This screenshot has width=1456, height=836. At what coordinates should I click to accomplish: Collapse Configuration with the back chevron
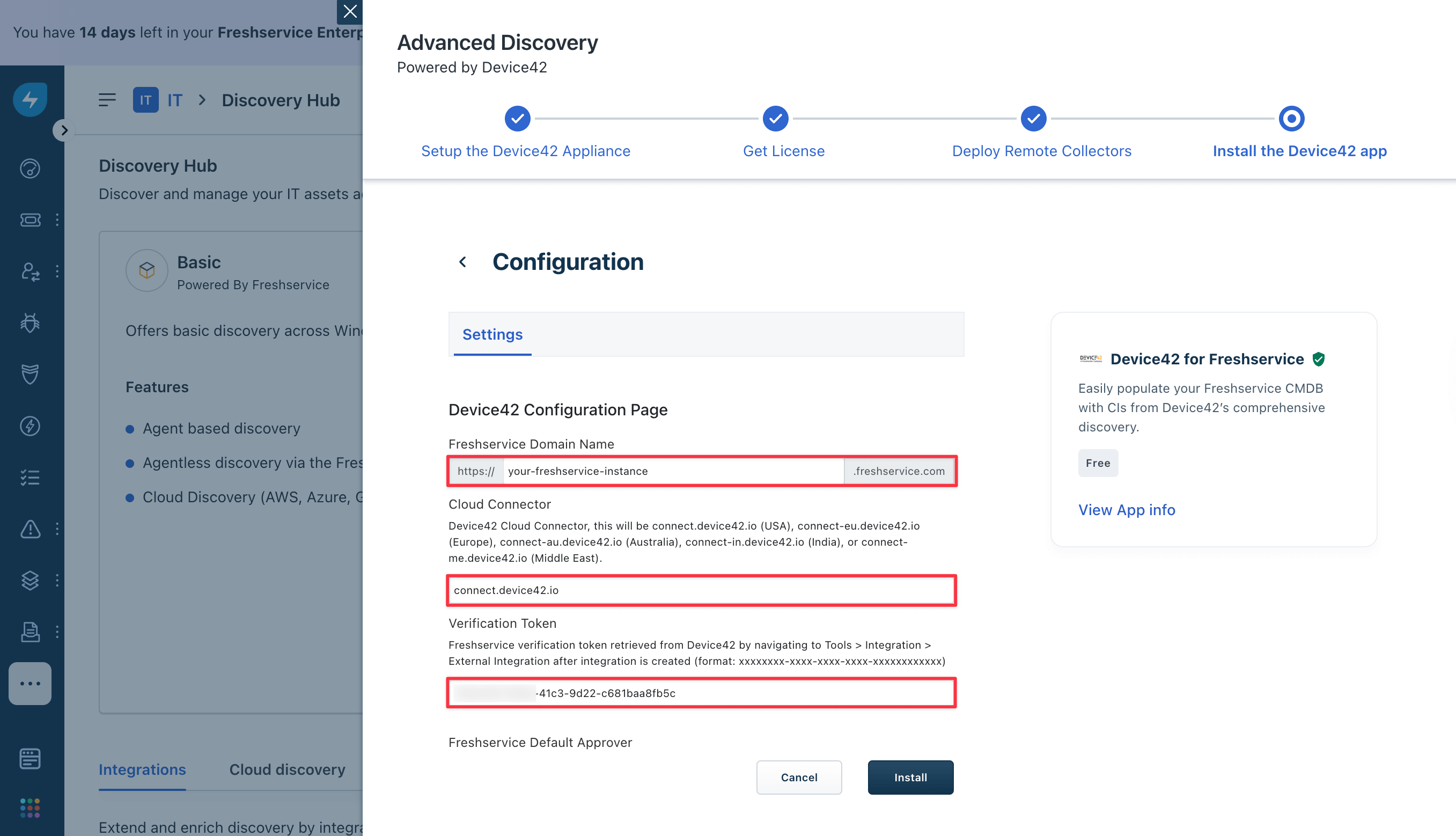[462, 262]
